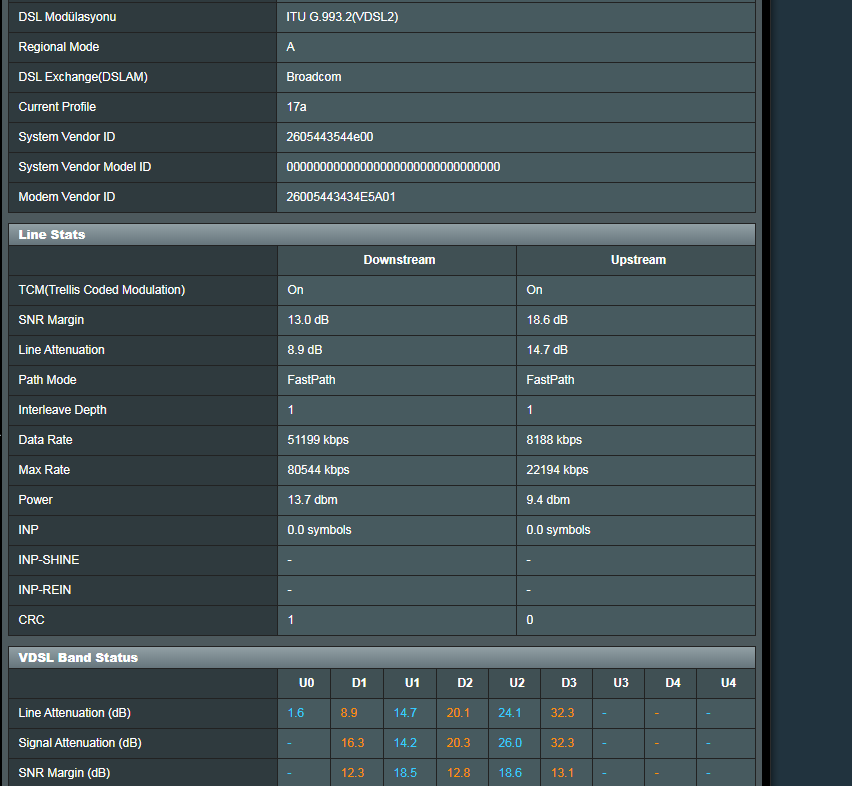852x786 pixels.
Task: Click the Regional Mode label
Action: tap(59, 47)
